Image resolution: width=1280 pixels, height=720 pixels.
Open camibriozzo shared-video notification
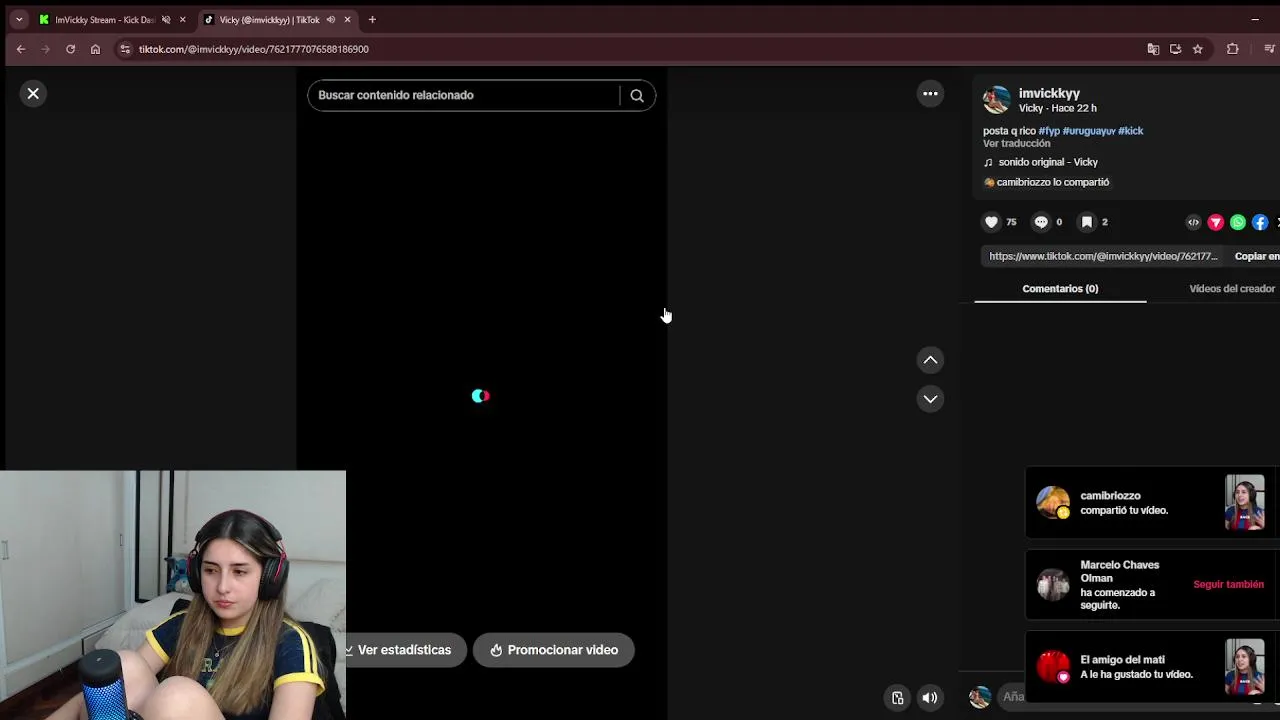[1152, 502]
